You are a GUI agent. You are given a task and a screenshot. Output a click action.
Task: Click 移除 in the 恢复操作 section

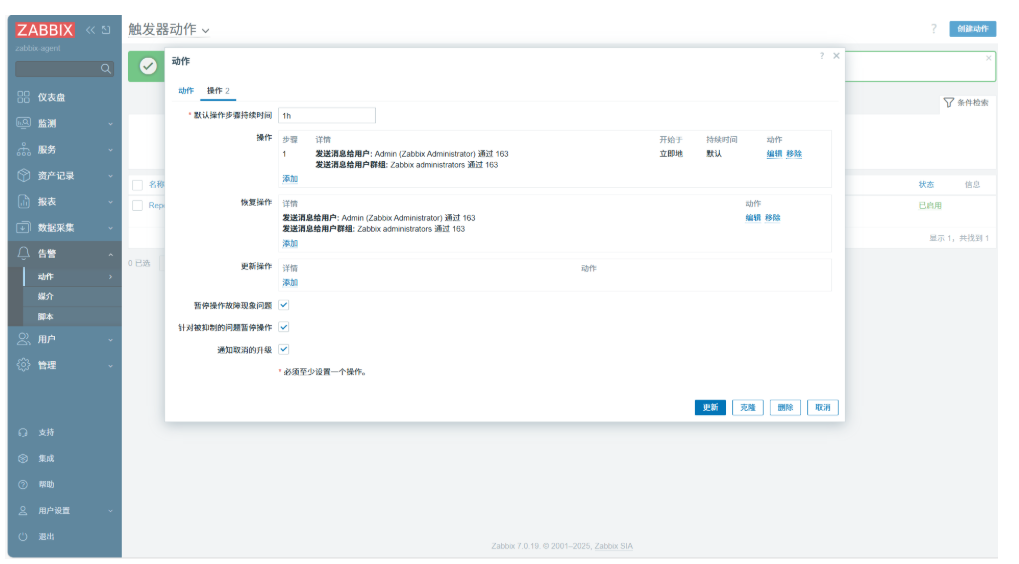[x=773, y=218]
